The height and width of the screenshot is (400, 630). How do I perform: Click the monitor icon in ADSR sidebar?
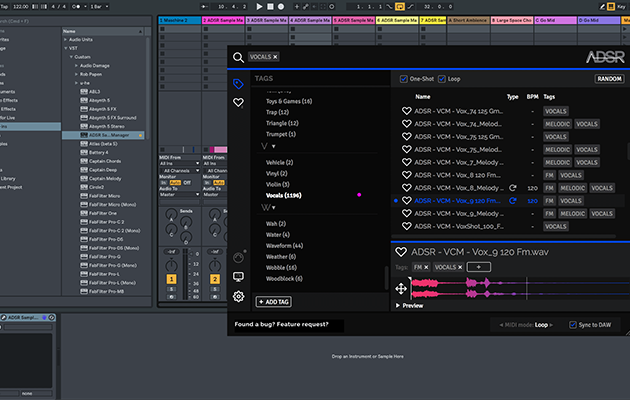pos(238,276)
